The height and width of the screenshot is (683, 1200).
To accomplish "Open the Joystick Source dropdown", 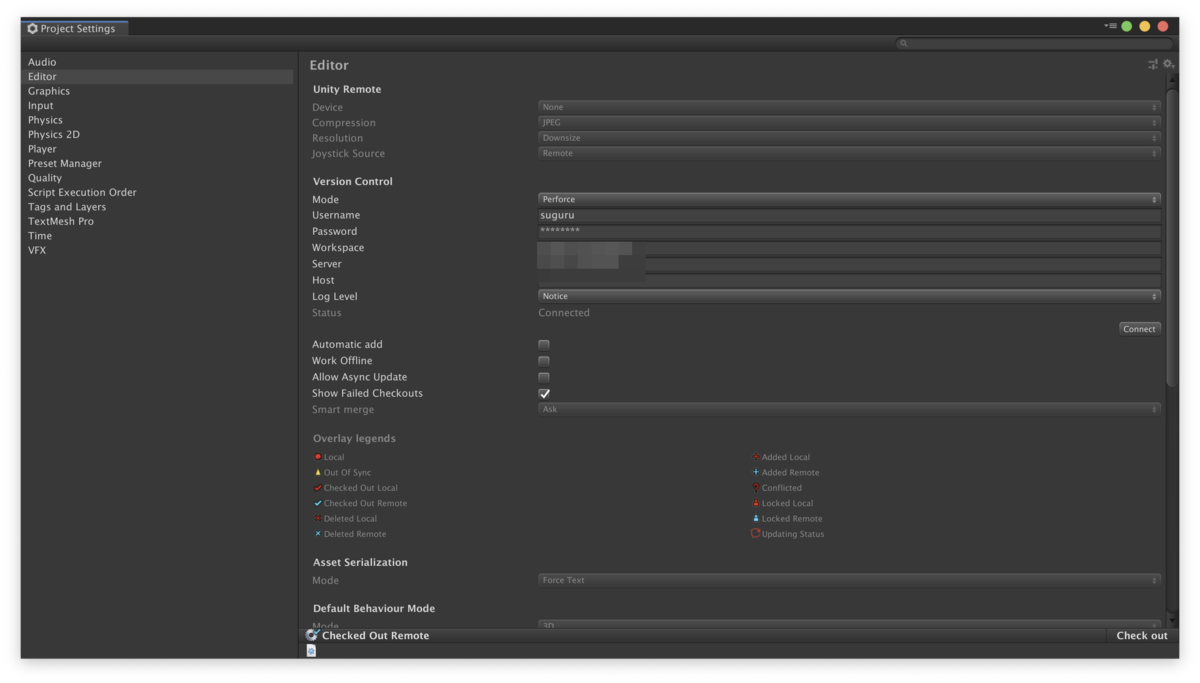I will point(849,154).
